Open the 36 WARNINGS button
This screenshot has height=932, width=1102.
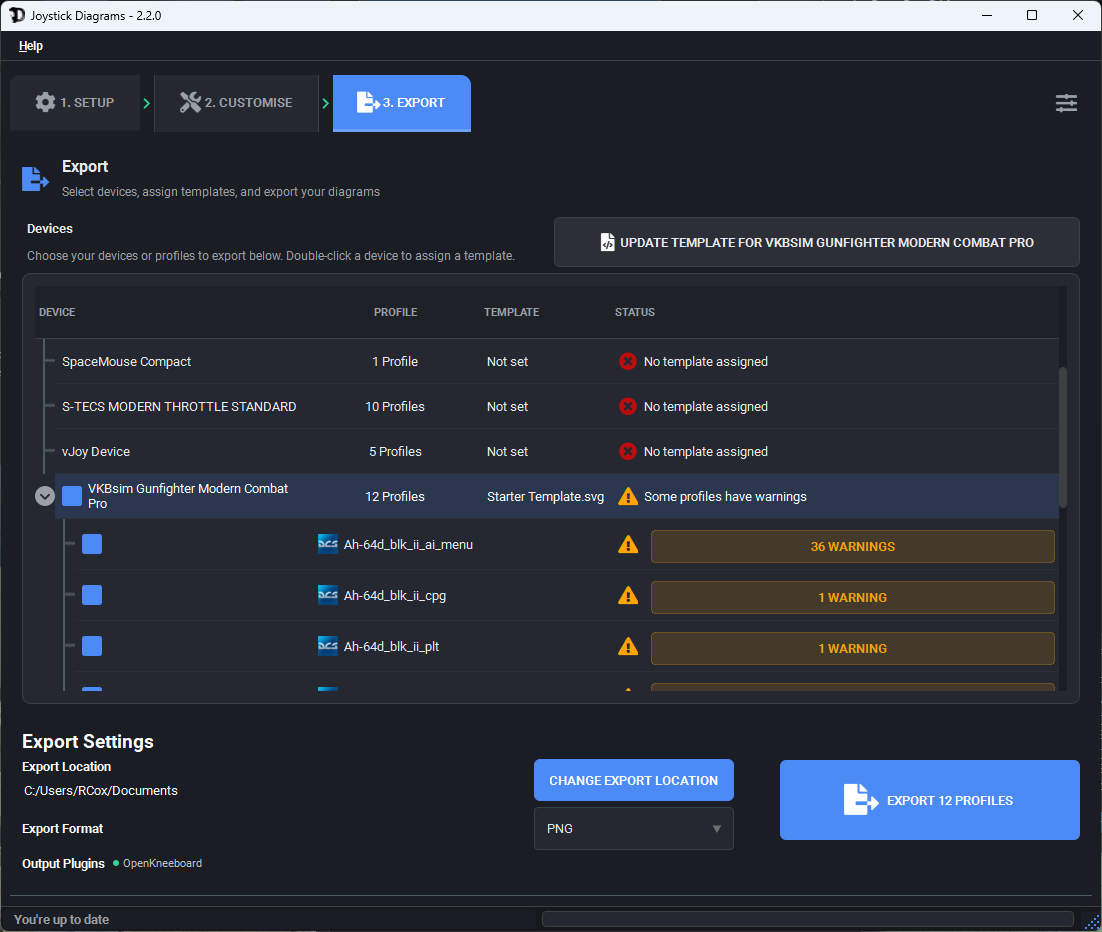tap(853, 546)
